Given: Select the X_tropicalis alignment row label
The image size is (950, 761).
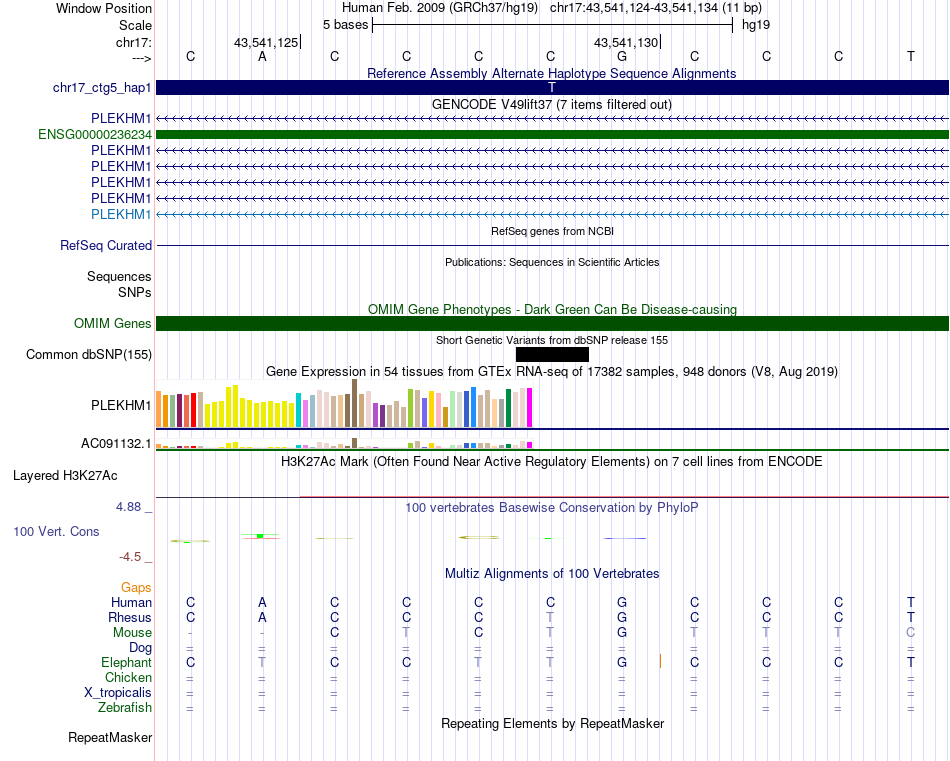Looking at the screenshot, I should [118, 693].
